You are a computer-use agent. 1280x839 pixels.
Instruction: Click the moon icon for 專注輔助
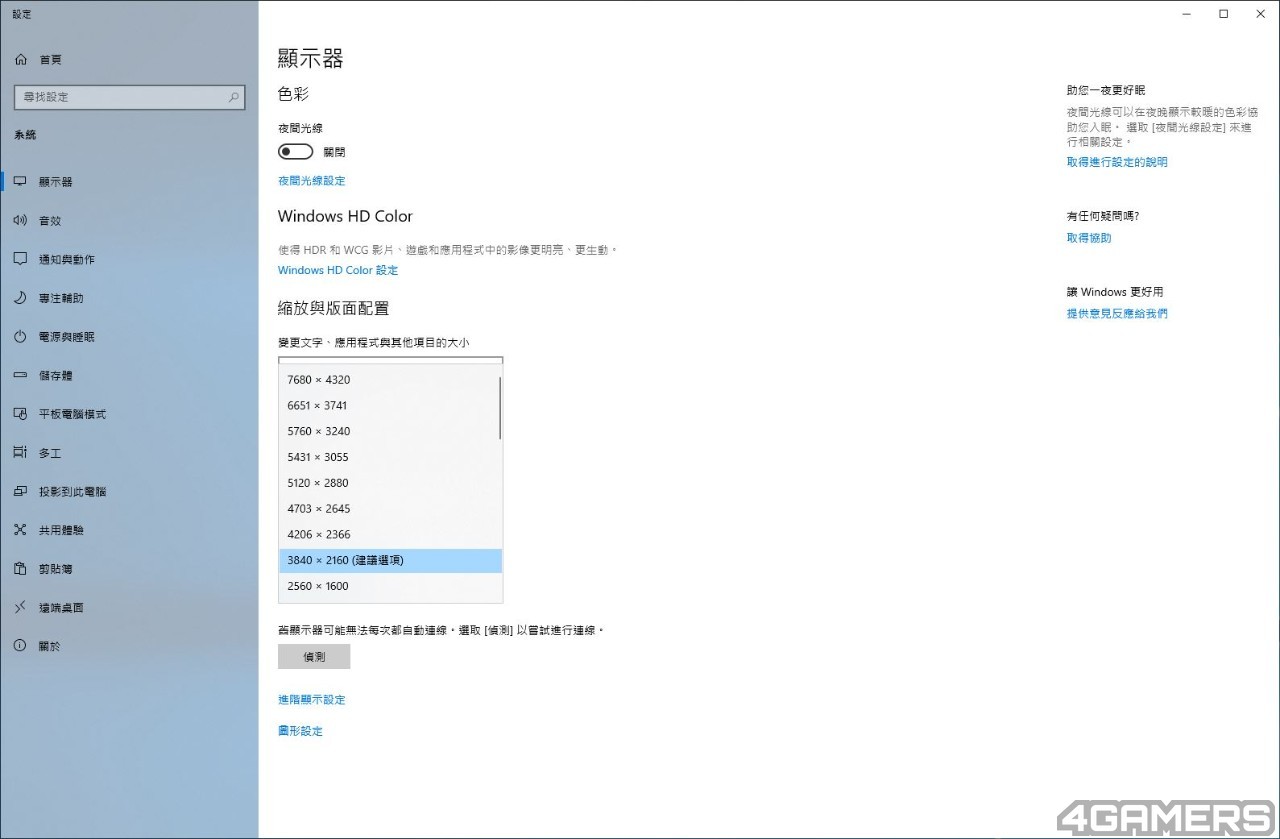(20, 298)
